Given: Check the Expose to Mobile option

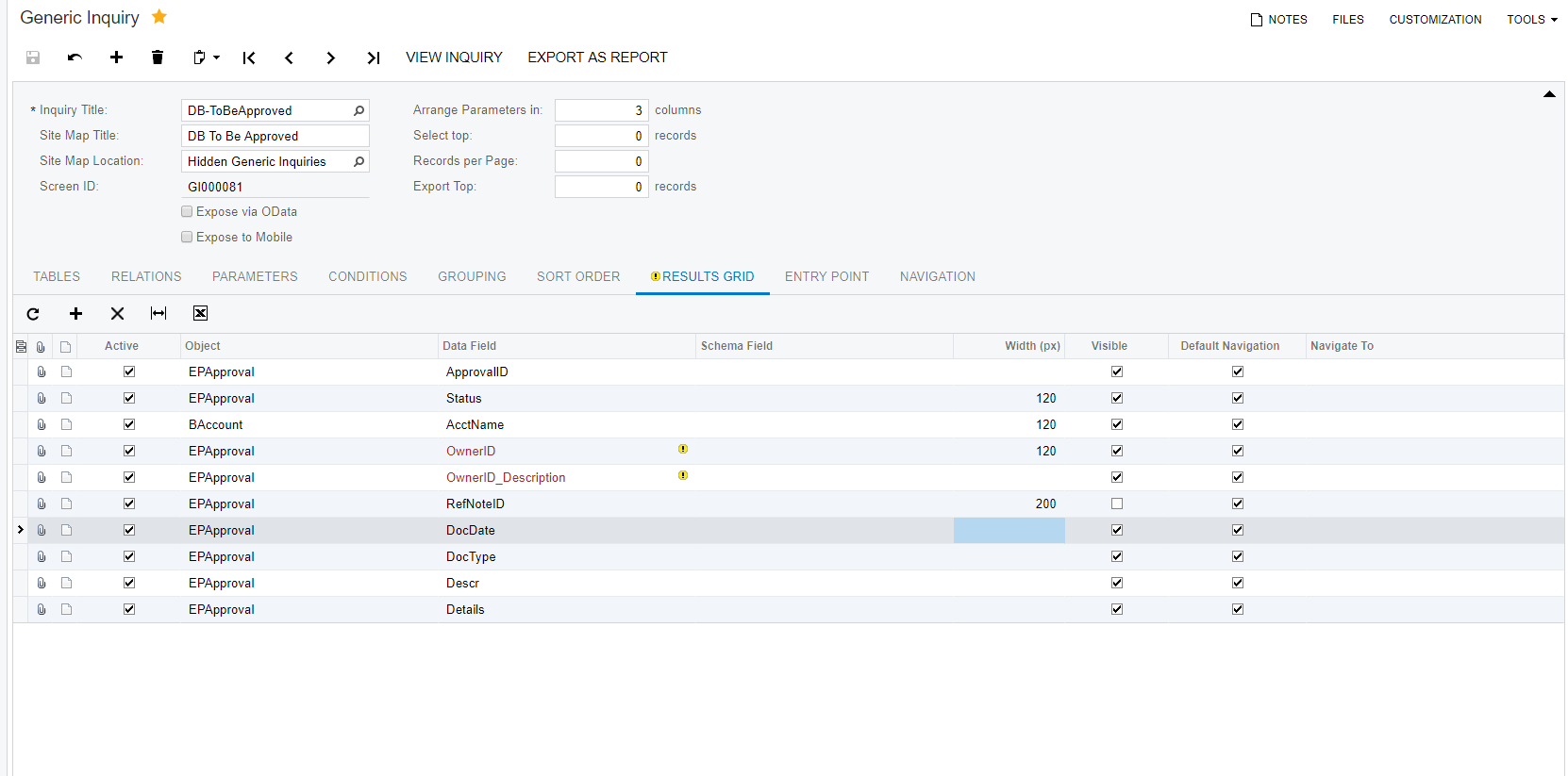Looking at the screenshot, I should (x=187, y=238).
